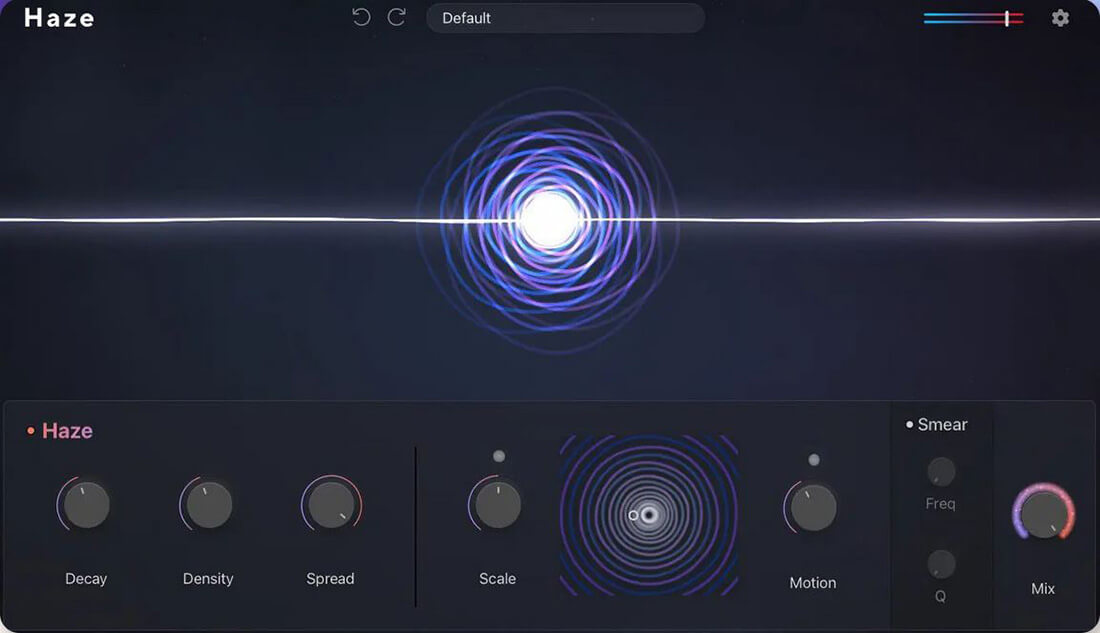Screen dimensions: 1100x633
Task: Click the Haze logo
Action: 57,17
